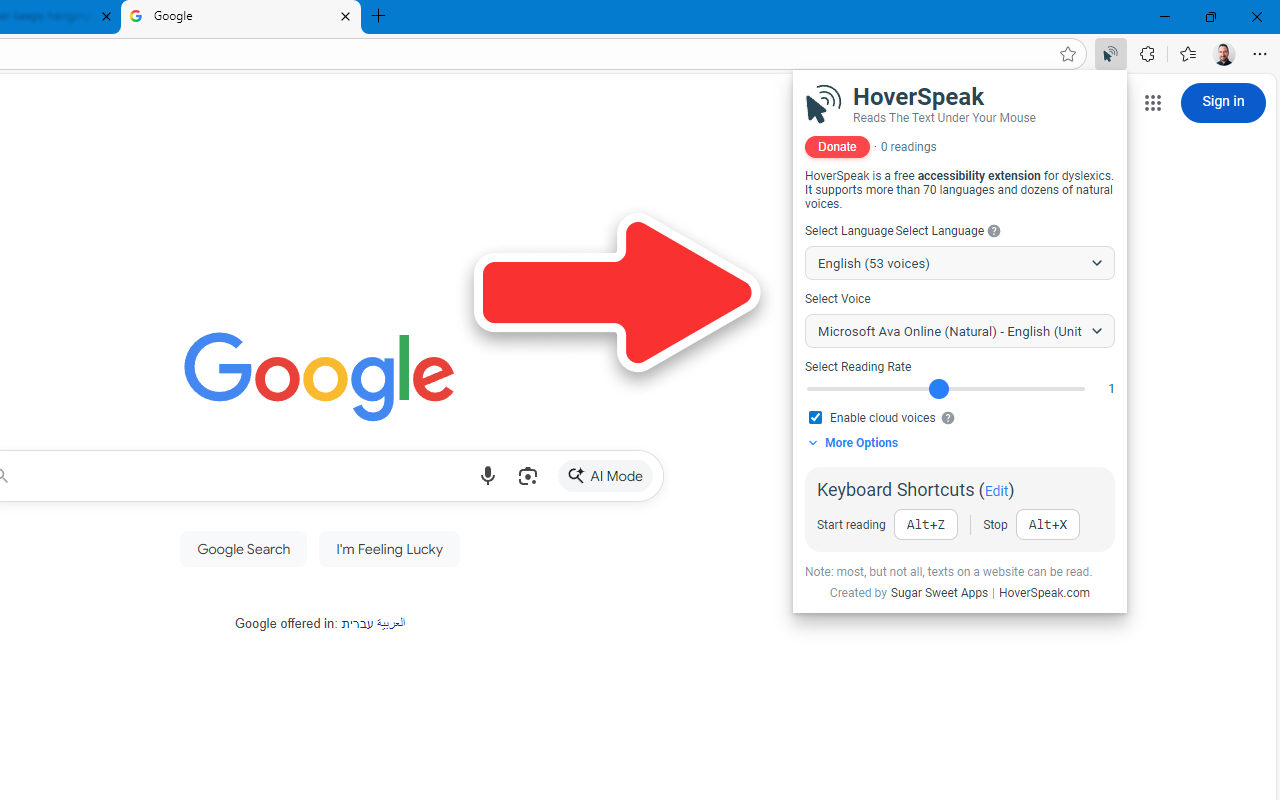
Task: Open the Microsoft Ava voice dropdown
Action: click(960, 331)
